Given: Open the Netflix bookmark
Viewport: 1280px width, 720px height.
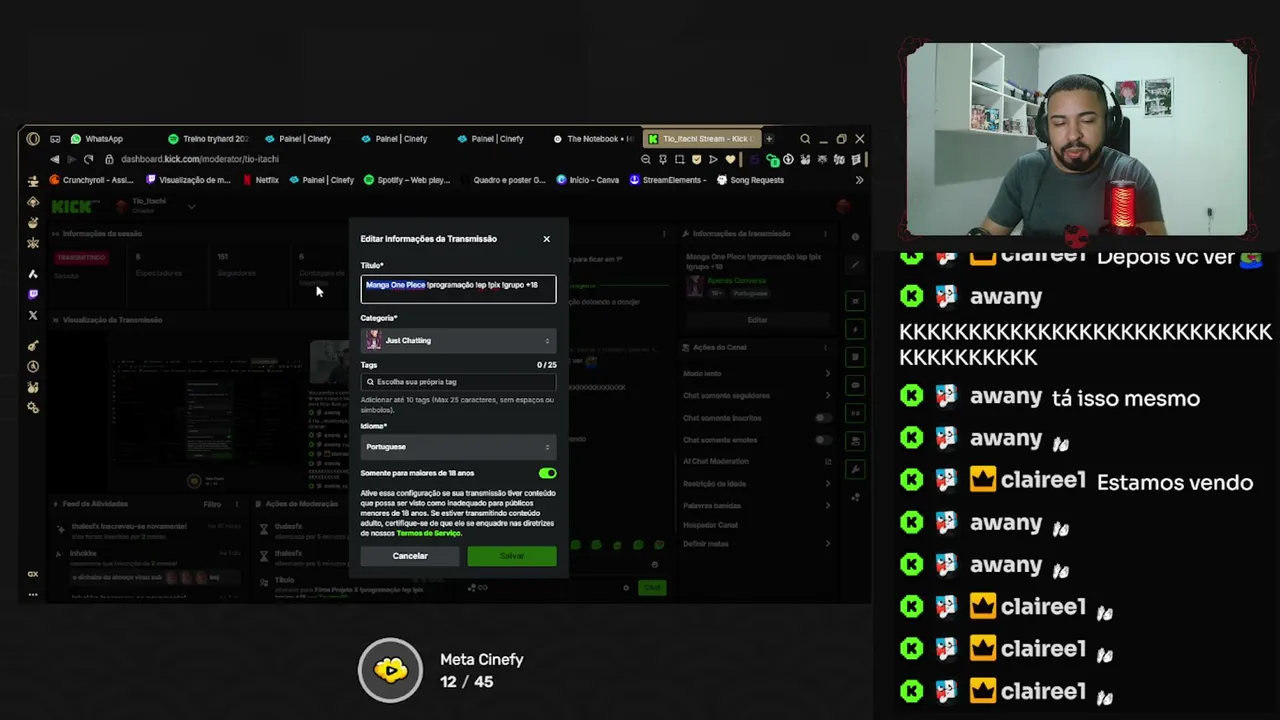Looking at the screenshot, I should point(260,180).
